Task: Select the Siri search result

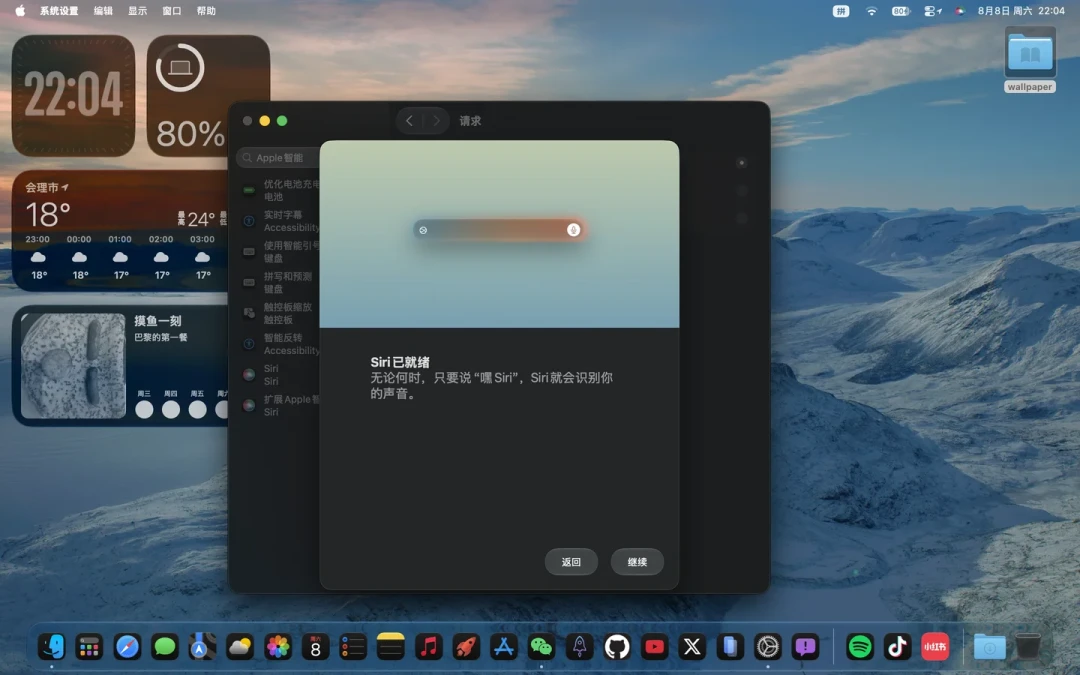Action: point(279,375)
